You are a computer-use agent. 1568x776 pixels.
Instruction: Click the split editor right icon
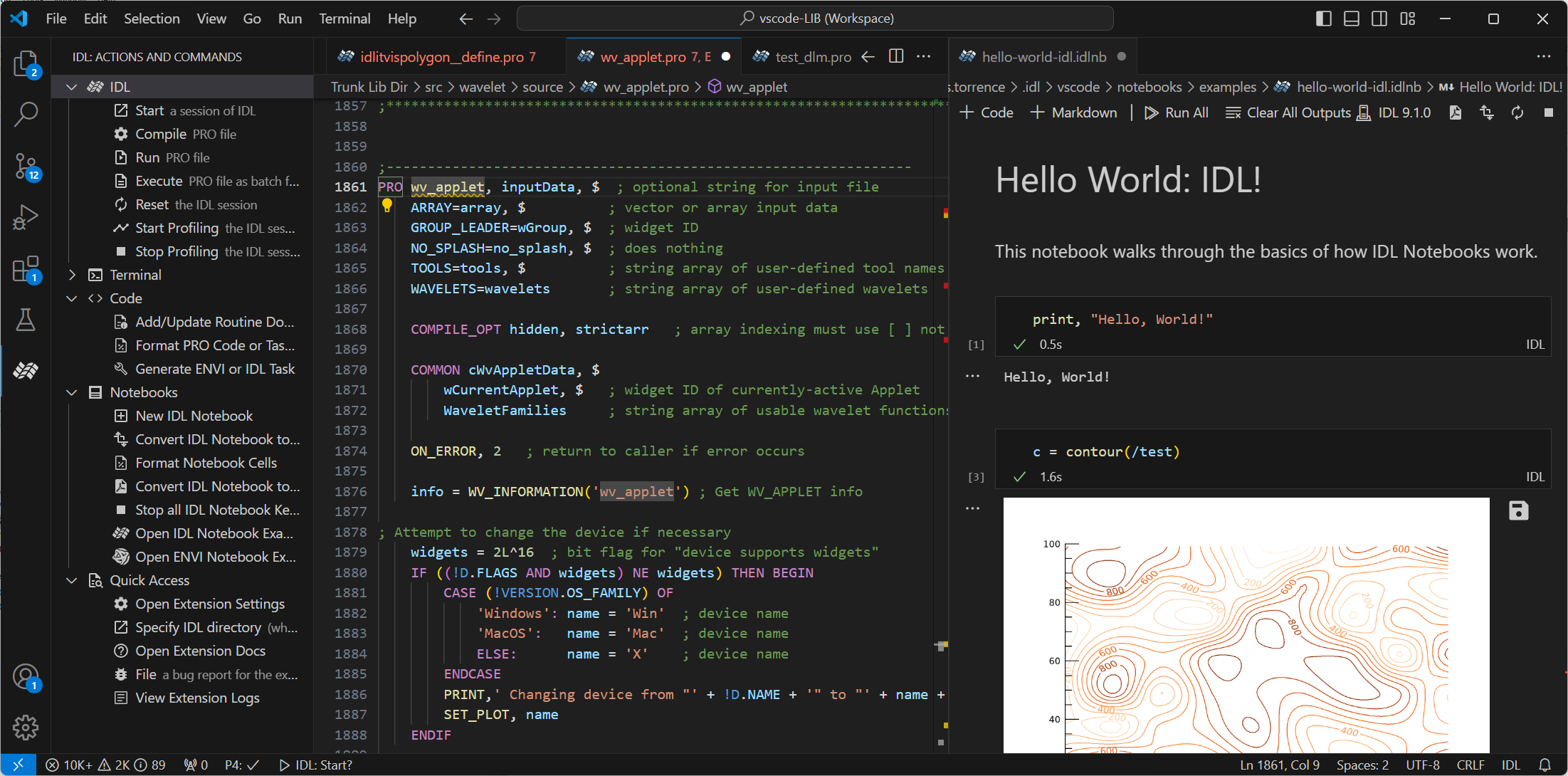[896, 56]
